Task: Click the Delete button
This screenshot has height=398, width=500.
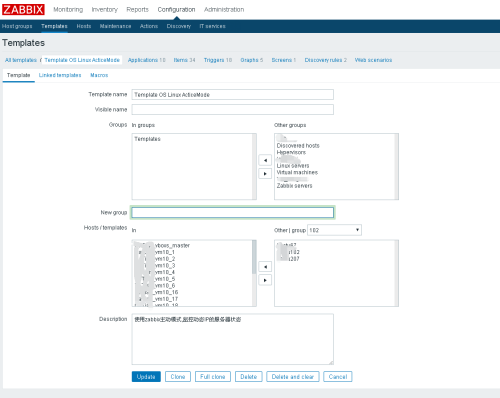Action: tap(249, 377)
